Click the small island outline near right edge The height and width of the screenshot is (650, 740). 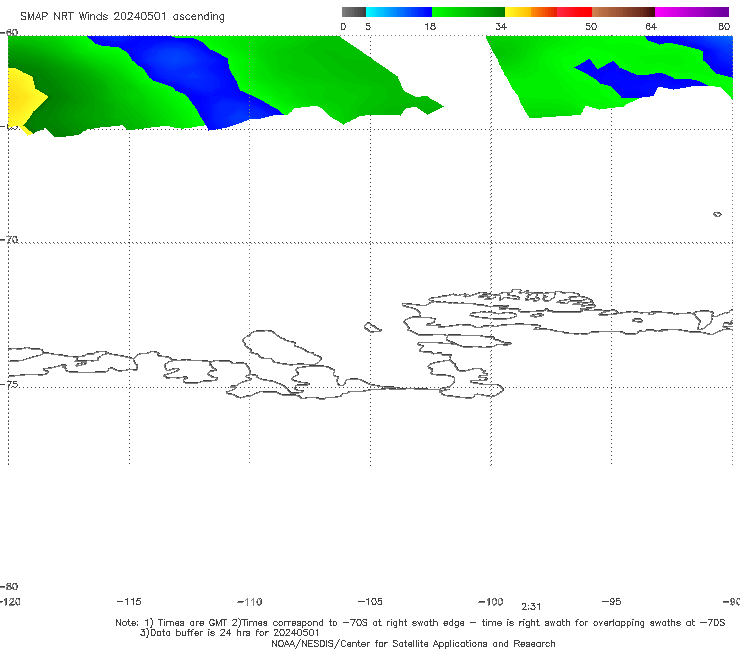717,214
